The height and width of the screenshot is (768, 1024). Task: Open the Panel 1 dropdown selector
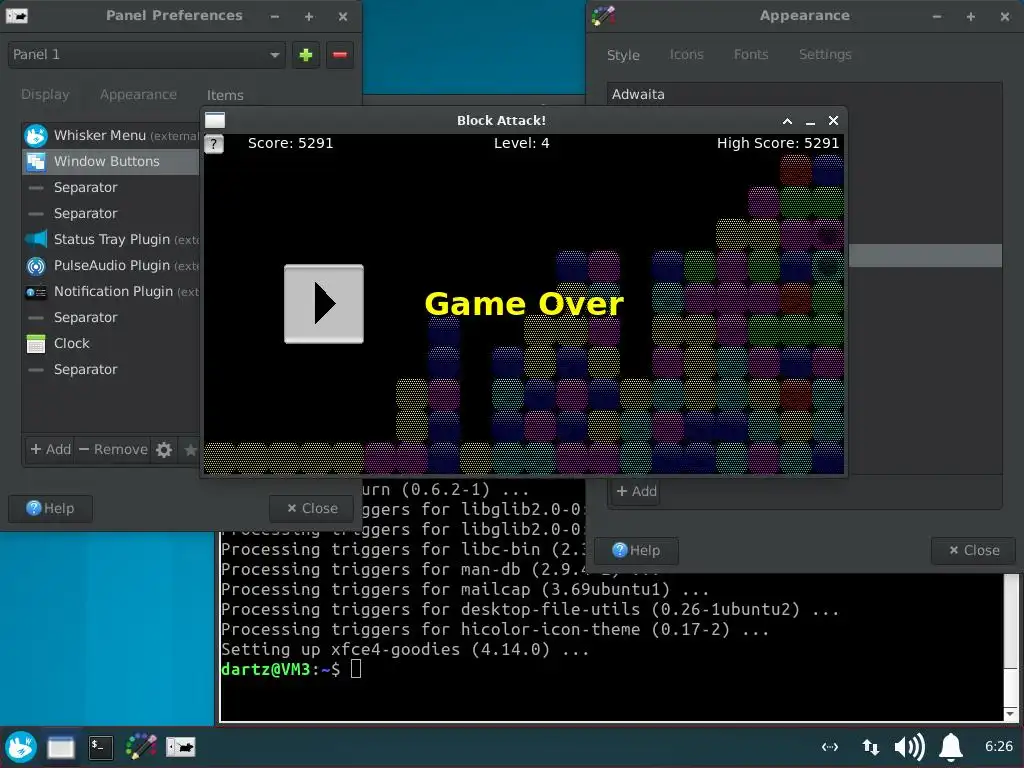[146, 55]
